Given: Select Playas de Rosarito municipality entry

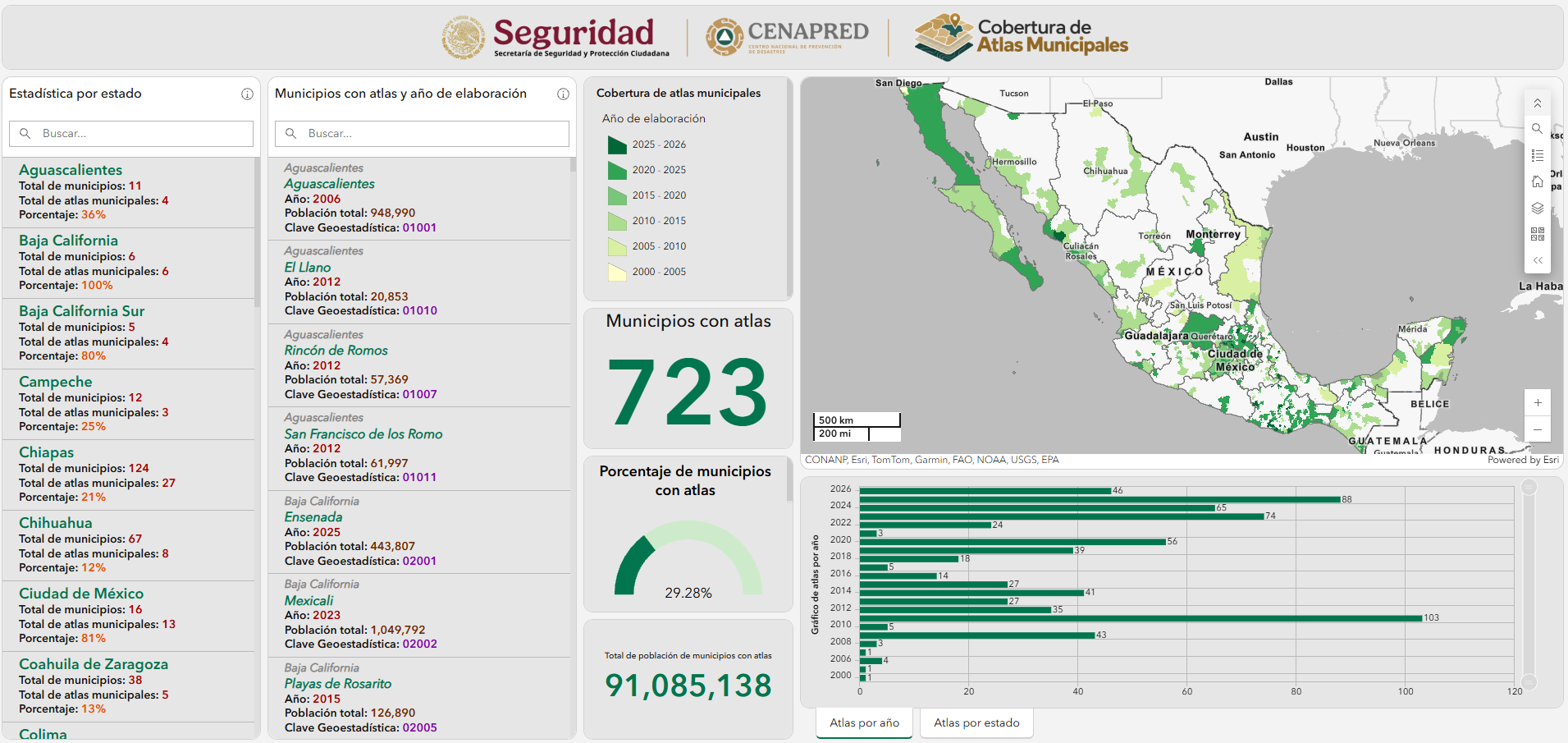Looking at the screenshot, I should 419,699.
